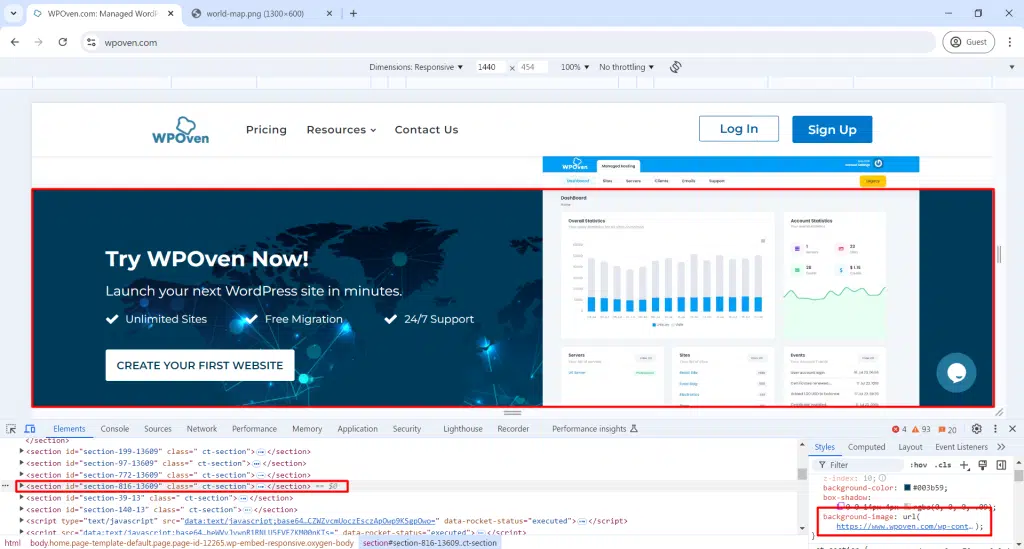Toggle the .cls element classes panel
The image size is (1024, 549).
coord(943,465)
